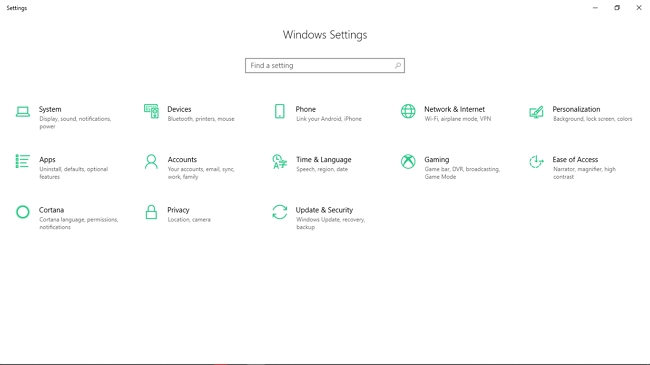Click the Windows Settings heading
The image size is (650, 365).
325,35
